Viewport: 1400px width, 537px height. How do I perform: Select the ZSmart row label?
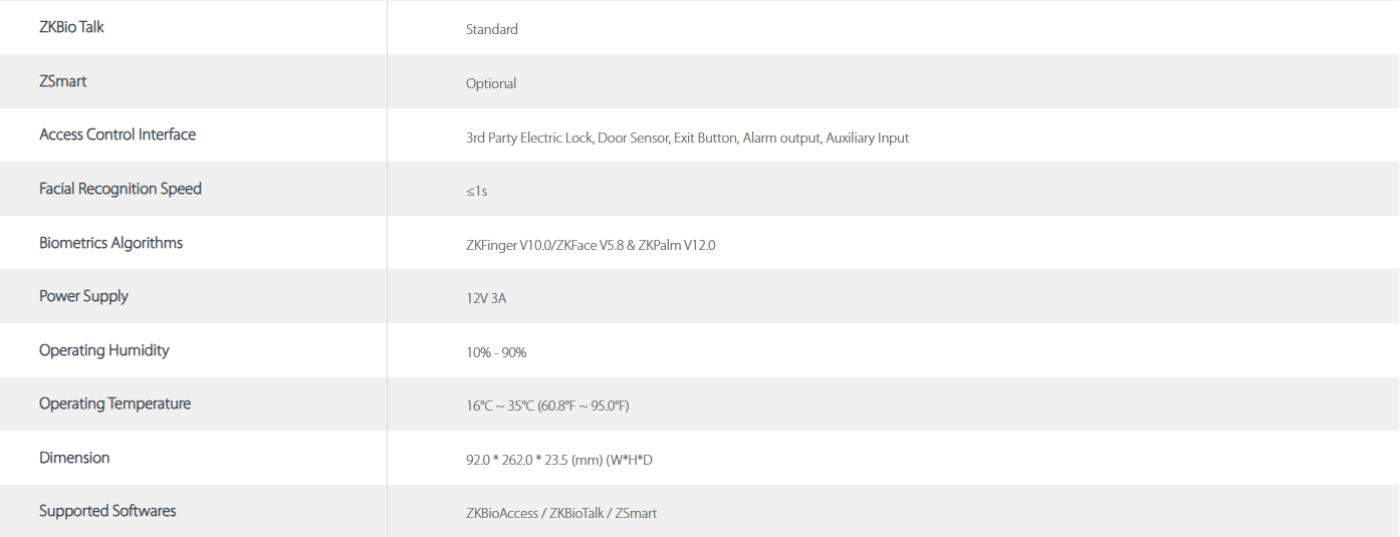(x=63, y=82)
